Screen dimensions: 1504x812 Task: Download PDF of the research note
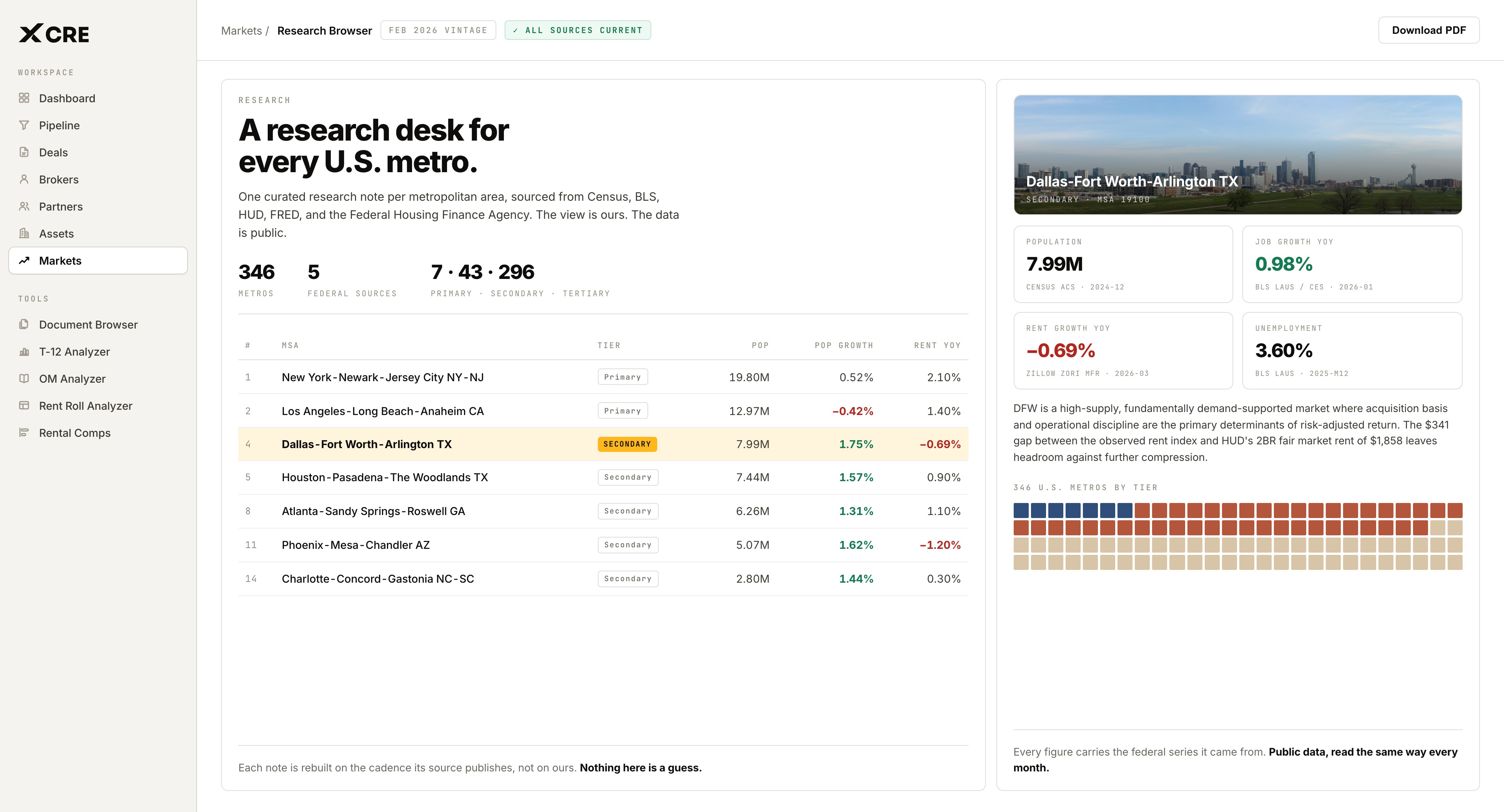click(x=1429, y=30)
